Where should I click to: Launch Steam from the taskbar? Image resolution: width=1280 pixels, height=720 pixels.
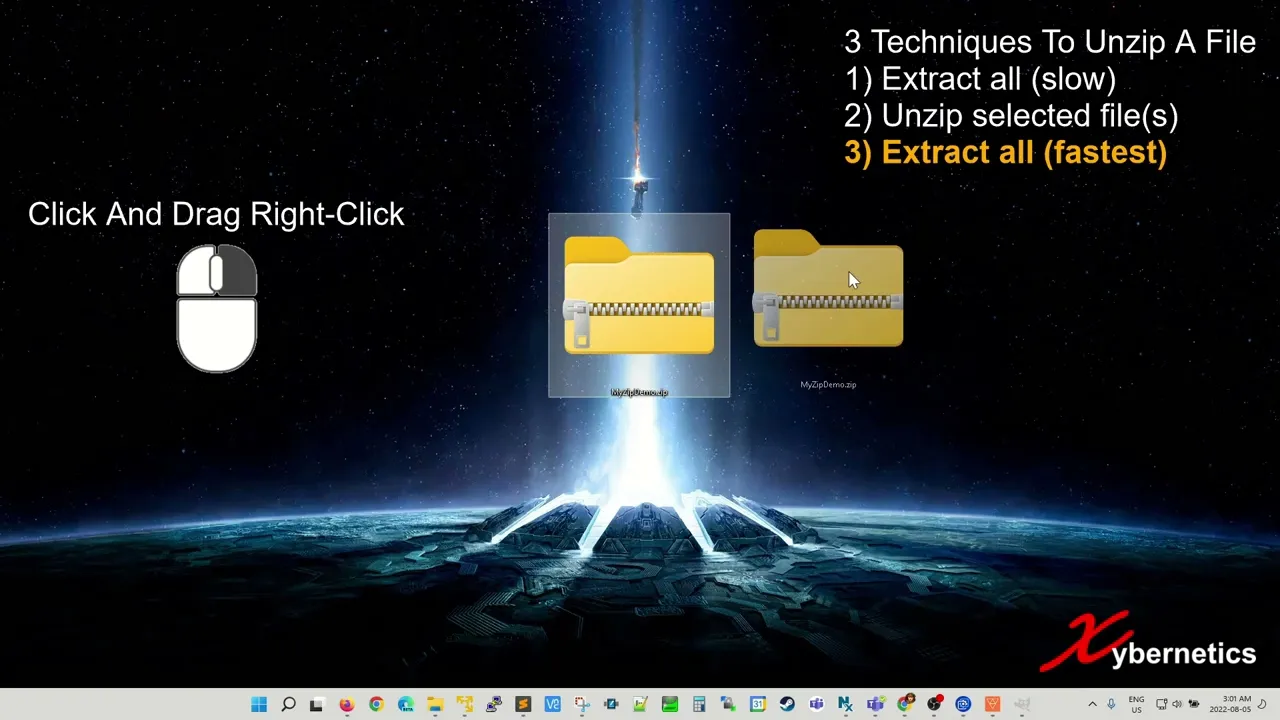pos(787,704)
